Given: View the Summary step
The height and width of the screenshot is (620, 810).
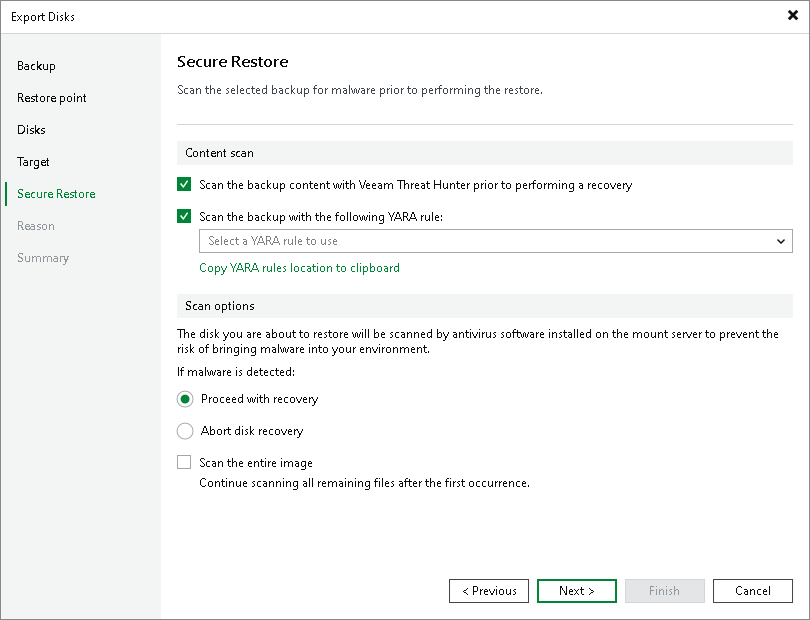Looking at the screenshot, I should (x=43, y=258).
